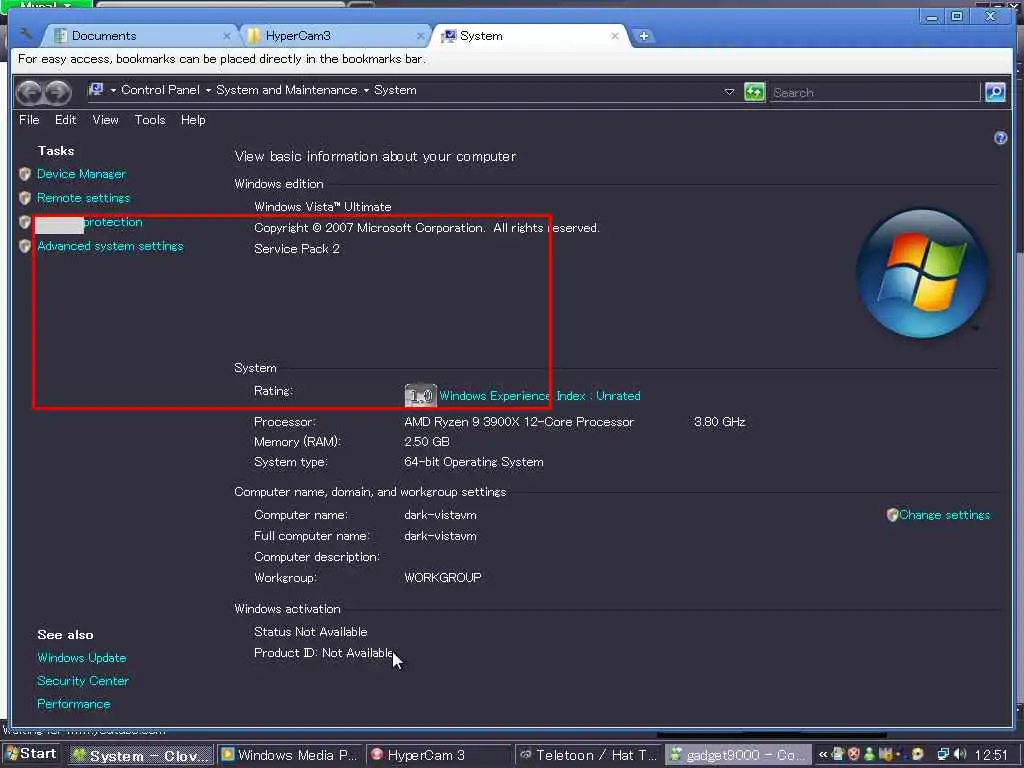The width and height of the screenshot is (1024, 768).
Task: Close the HyperCam3 tab
Action: (420, 36)
